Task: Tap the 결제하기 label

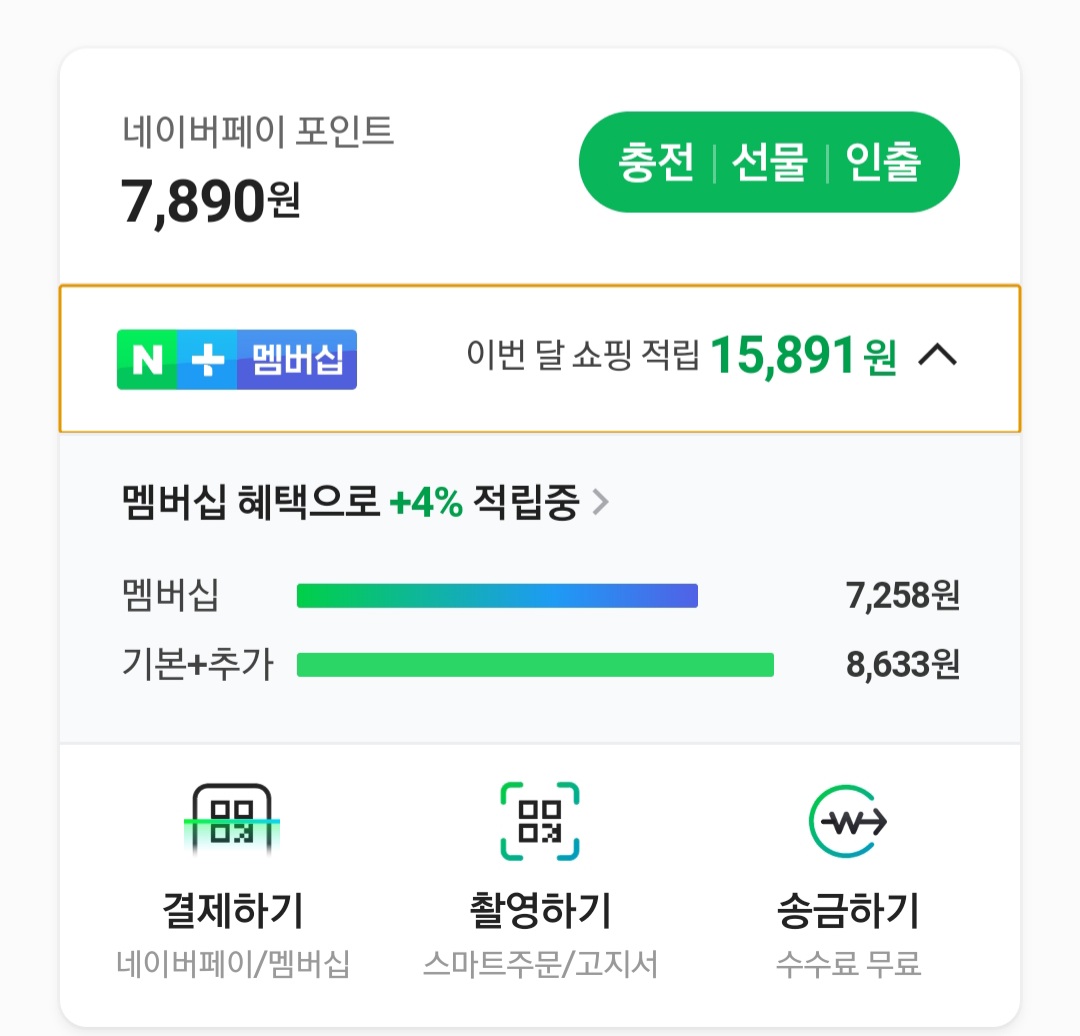Action: (232, 911)
